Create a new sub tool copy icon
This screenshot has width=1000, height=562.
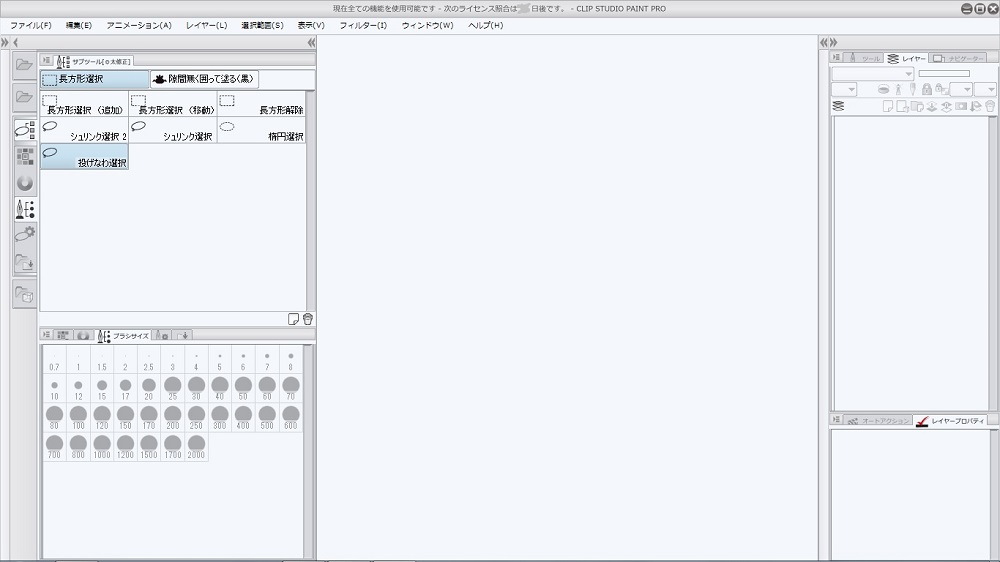293,319
